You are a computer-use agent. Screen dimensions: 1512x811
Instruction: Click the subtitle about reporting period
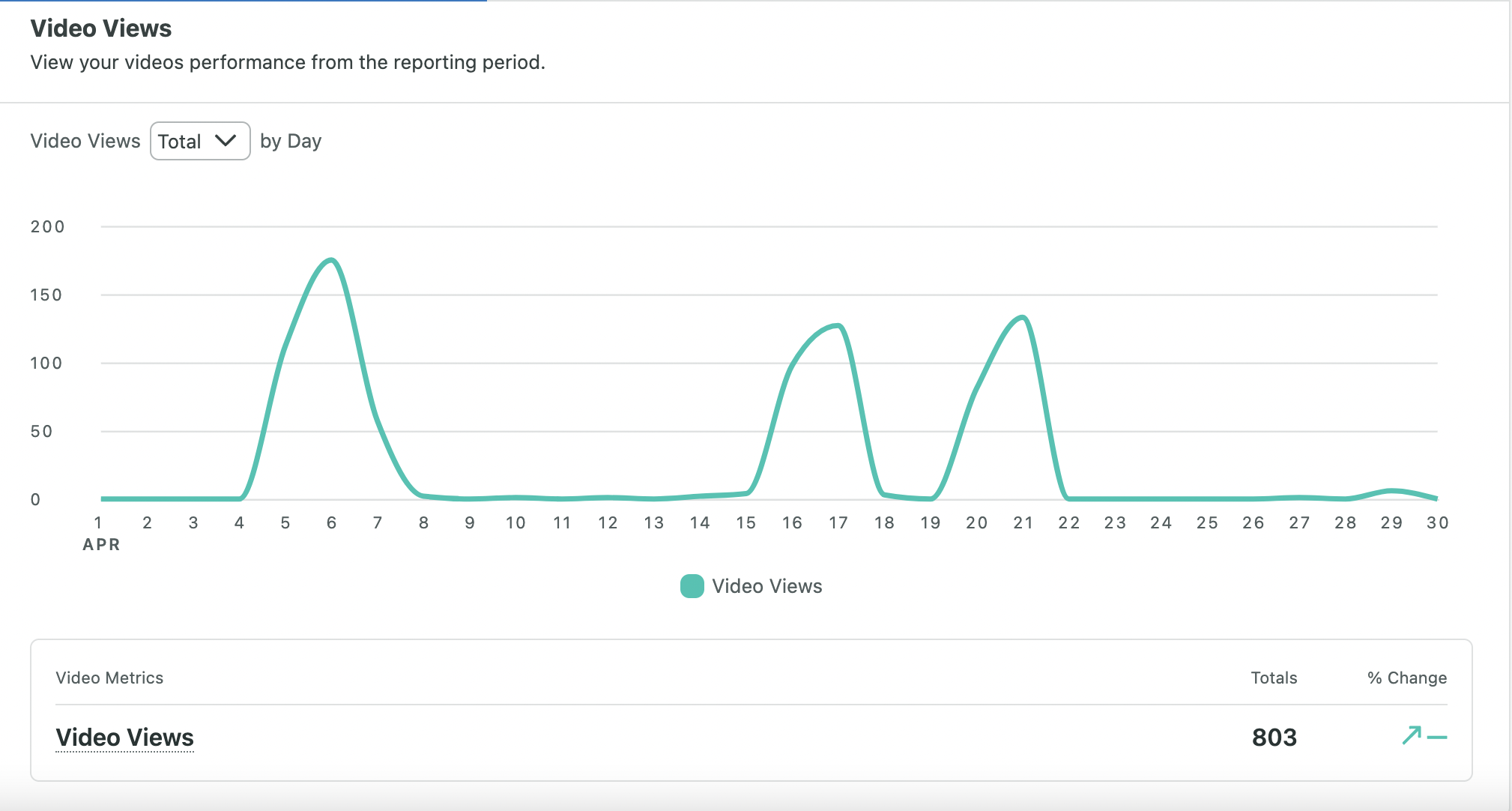(x=288, y=62)
